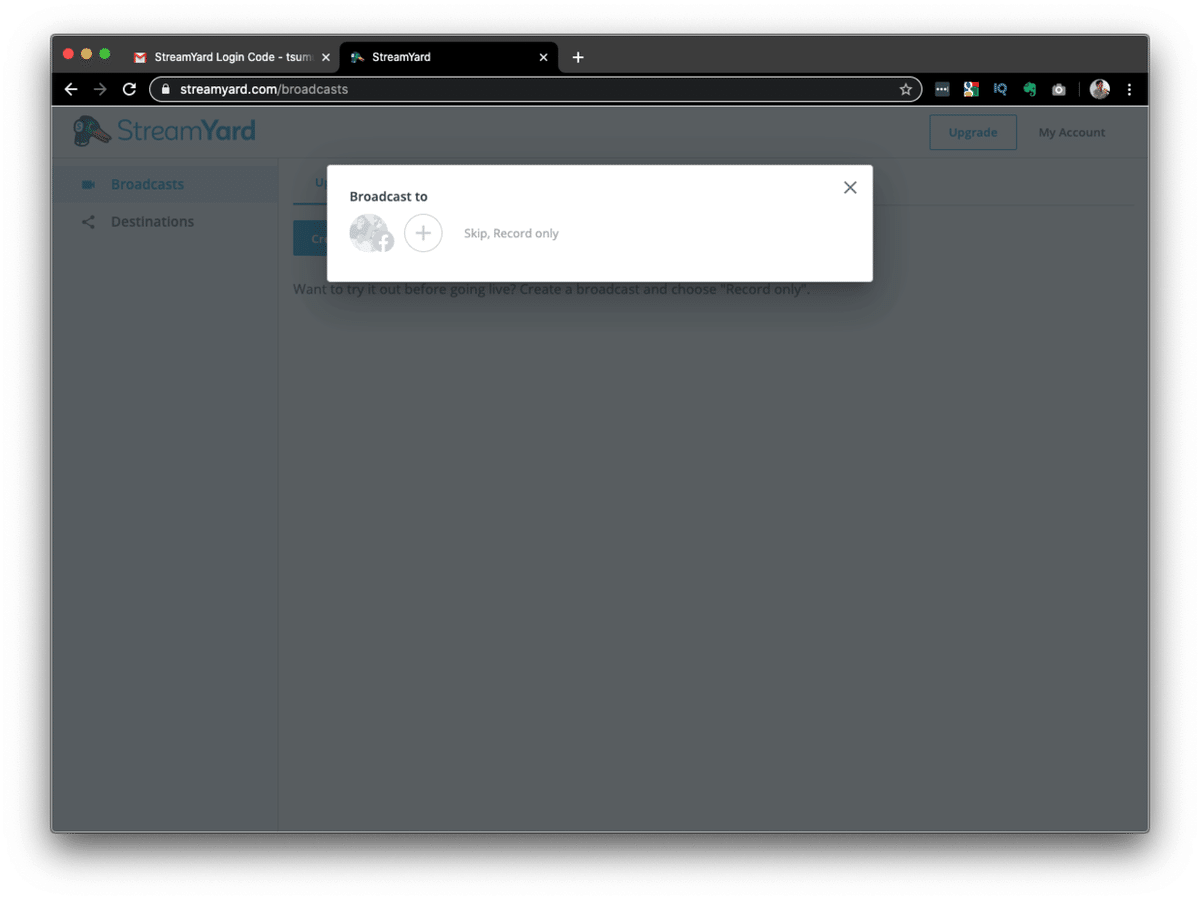Click the Upgrade button

973,132
